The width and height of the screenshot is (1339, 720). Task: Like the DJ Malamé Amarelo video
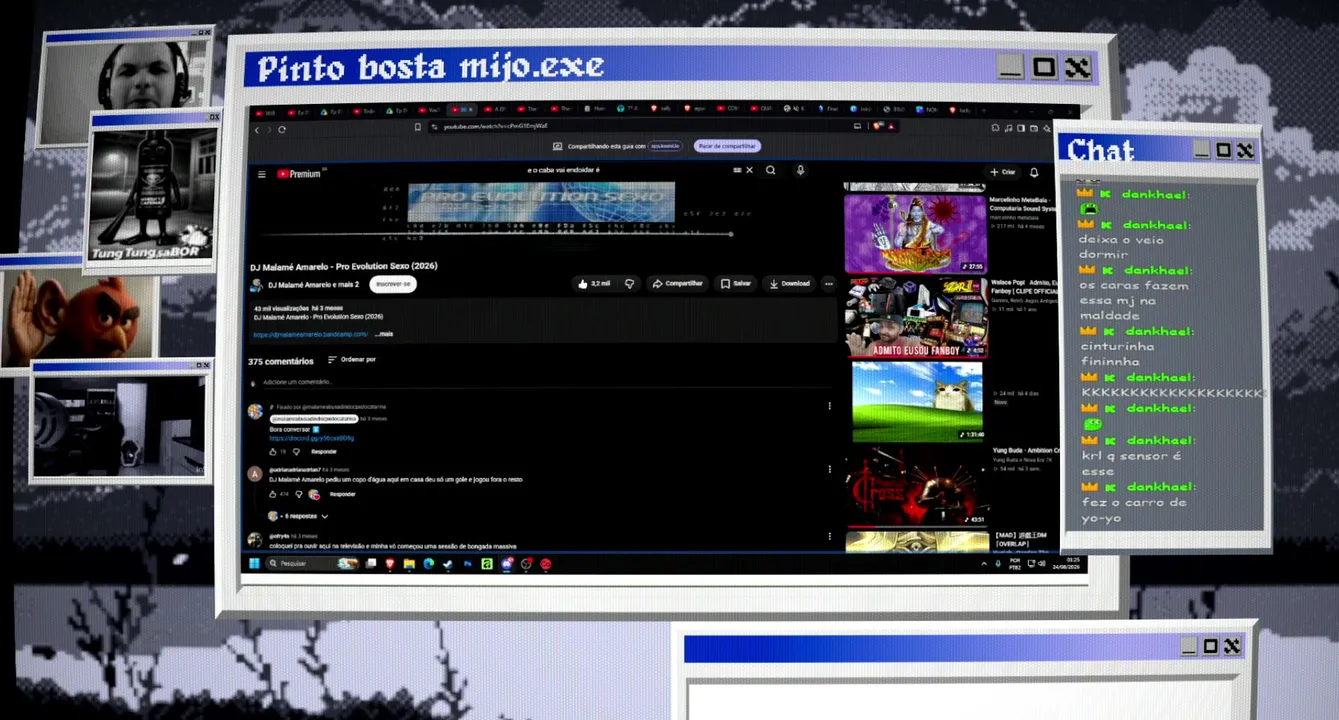click(x=594, y=284)
